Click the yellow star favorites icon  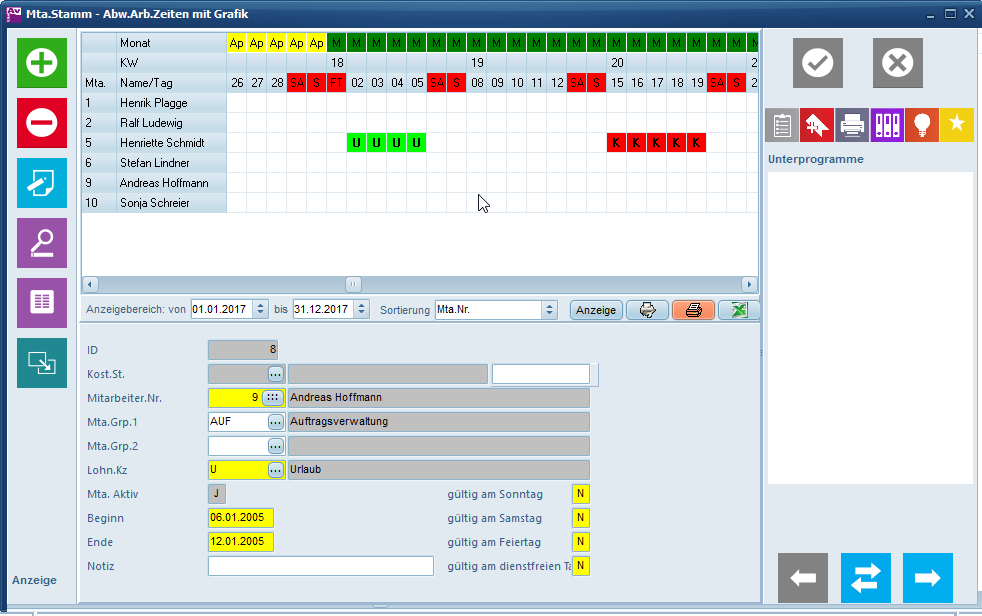957,125
